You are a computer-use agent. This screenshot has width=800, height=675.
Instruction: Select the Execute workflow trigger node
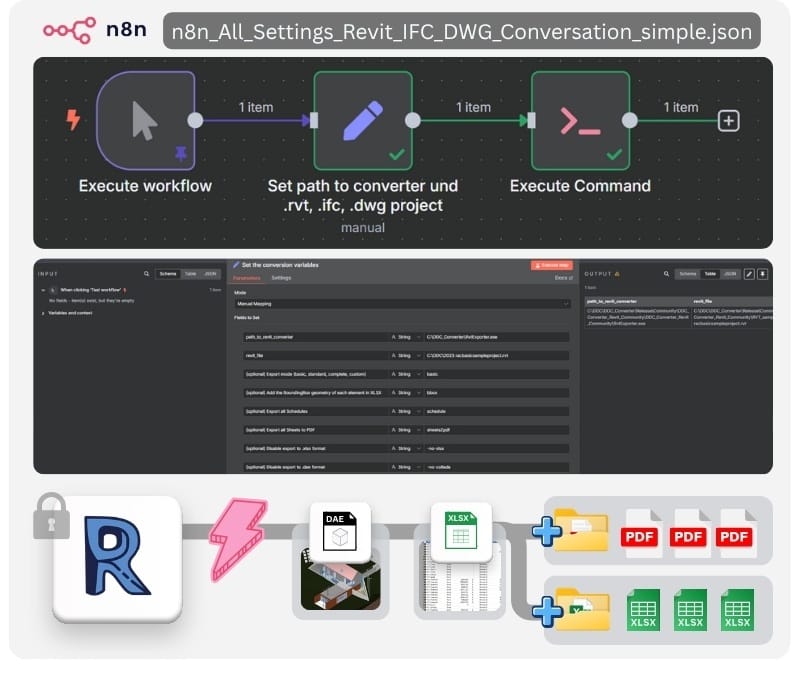pos(145,120)
